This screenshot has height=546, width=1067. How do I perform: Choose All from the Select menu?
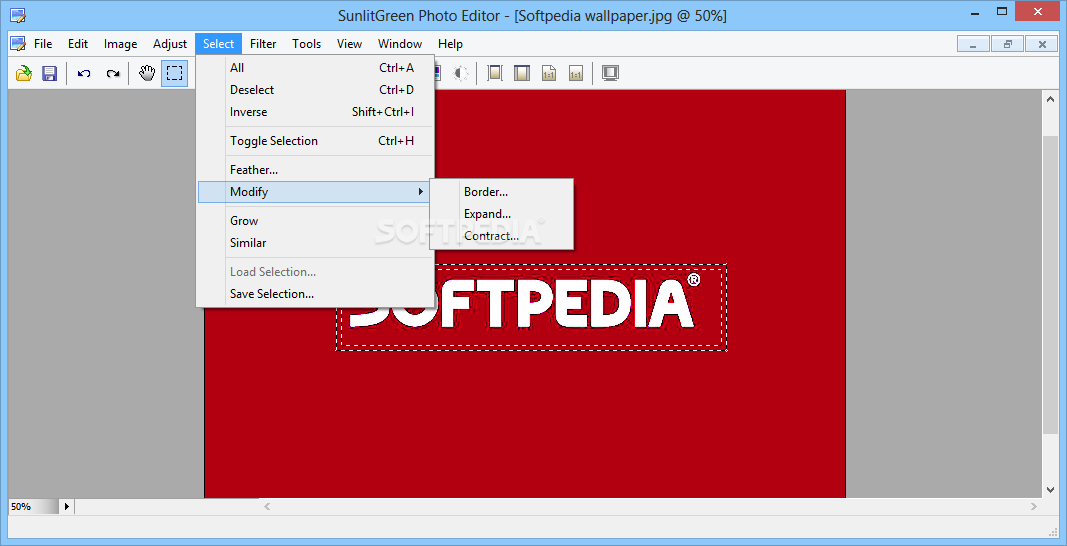[x=315, y=67]
